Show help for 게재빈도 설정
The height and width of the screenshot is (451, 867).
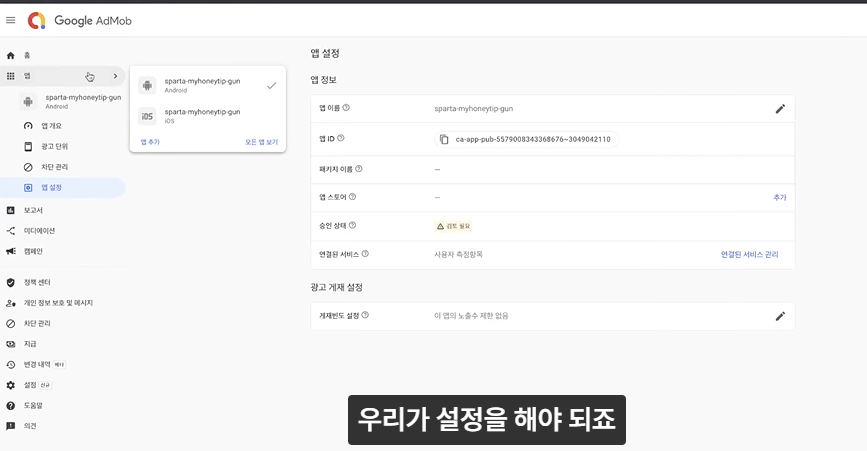point(365,315)
